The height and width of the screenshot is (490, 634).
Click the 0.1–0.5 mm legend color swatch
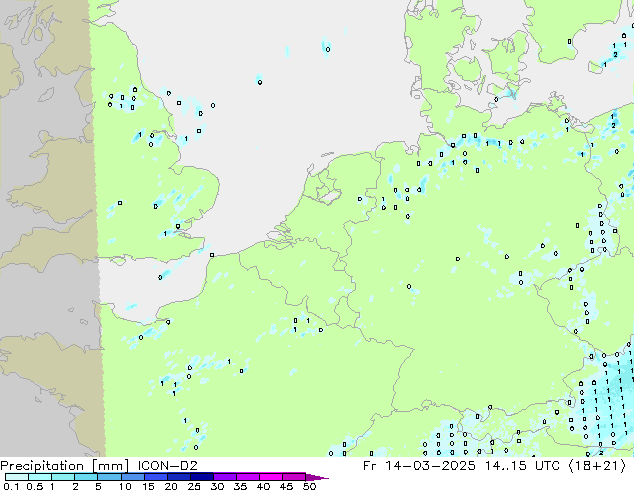coord(17,477)
